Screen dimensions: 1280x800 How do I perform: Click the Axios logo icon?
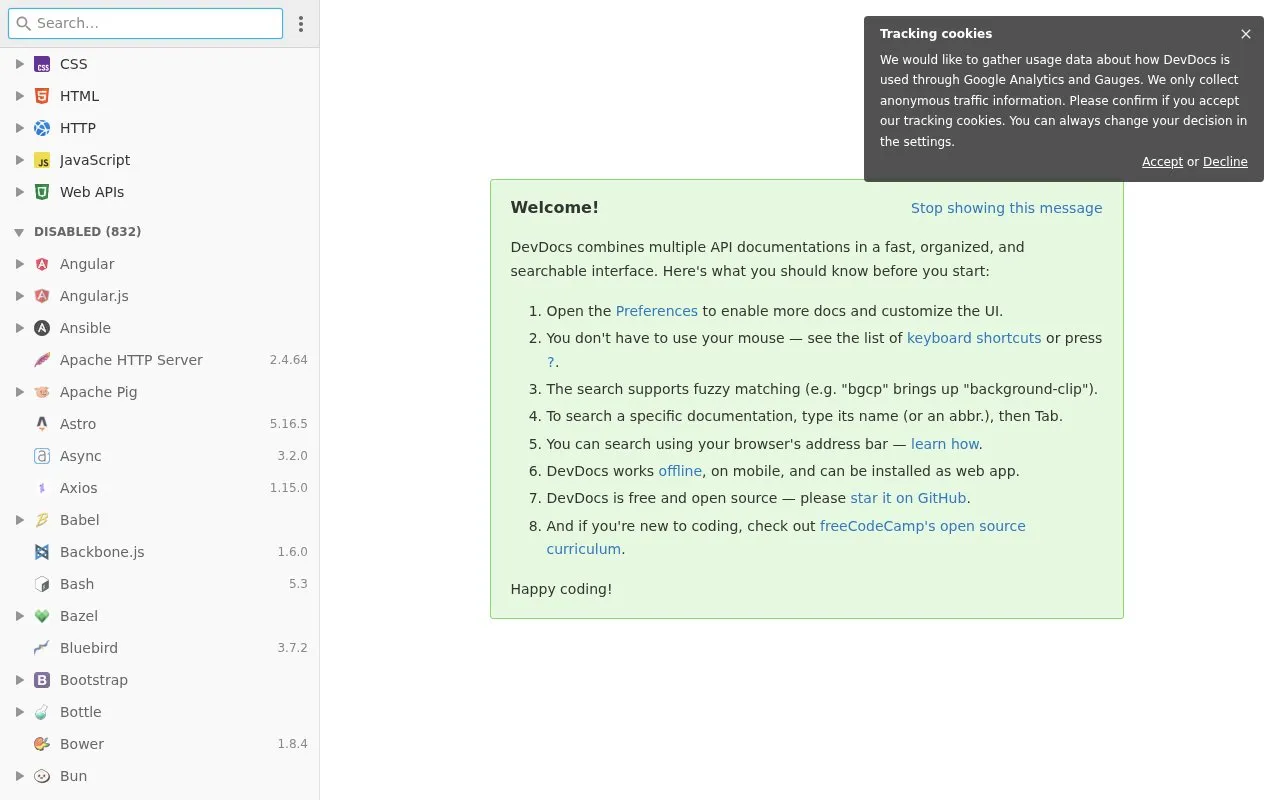42,488
